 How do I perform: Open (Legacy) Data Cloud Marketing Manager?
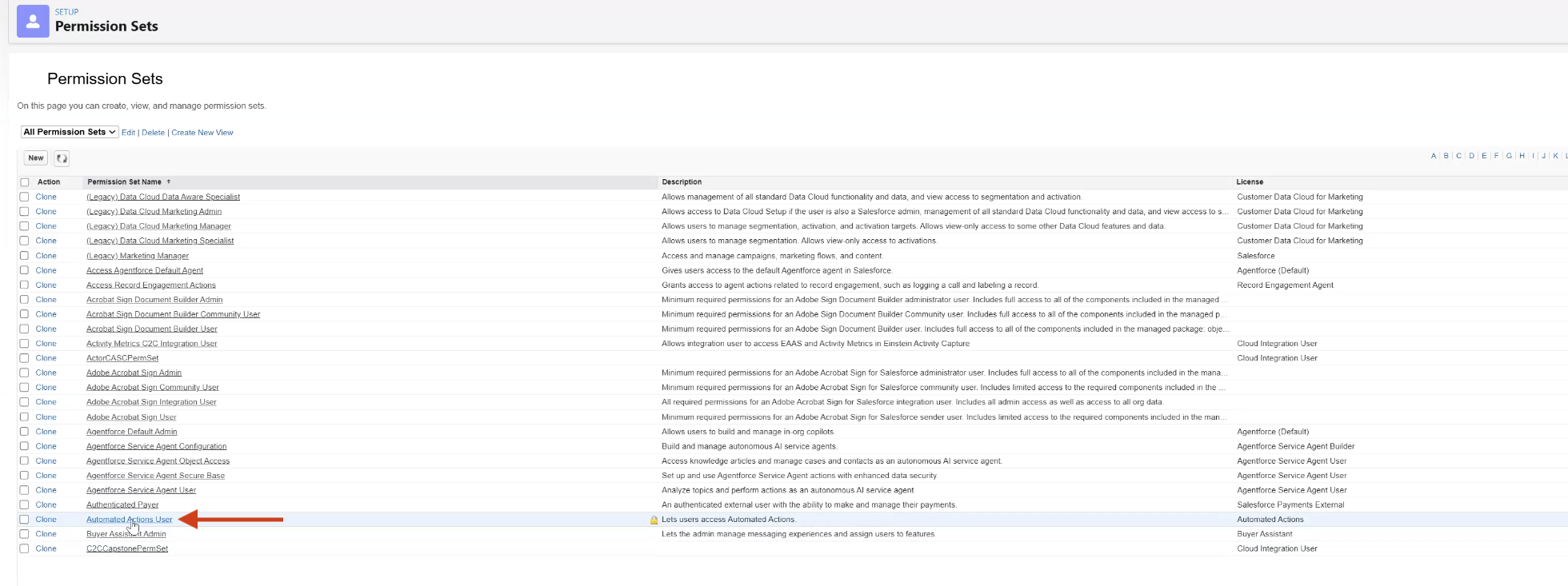click(x=159, y=226)
